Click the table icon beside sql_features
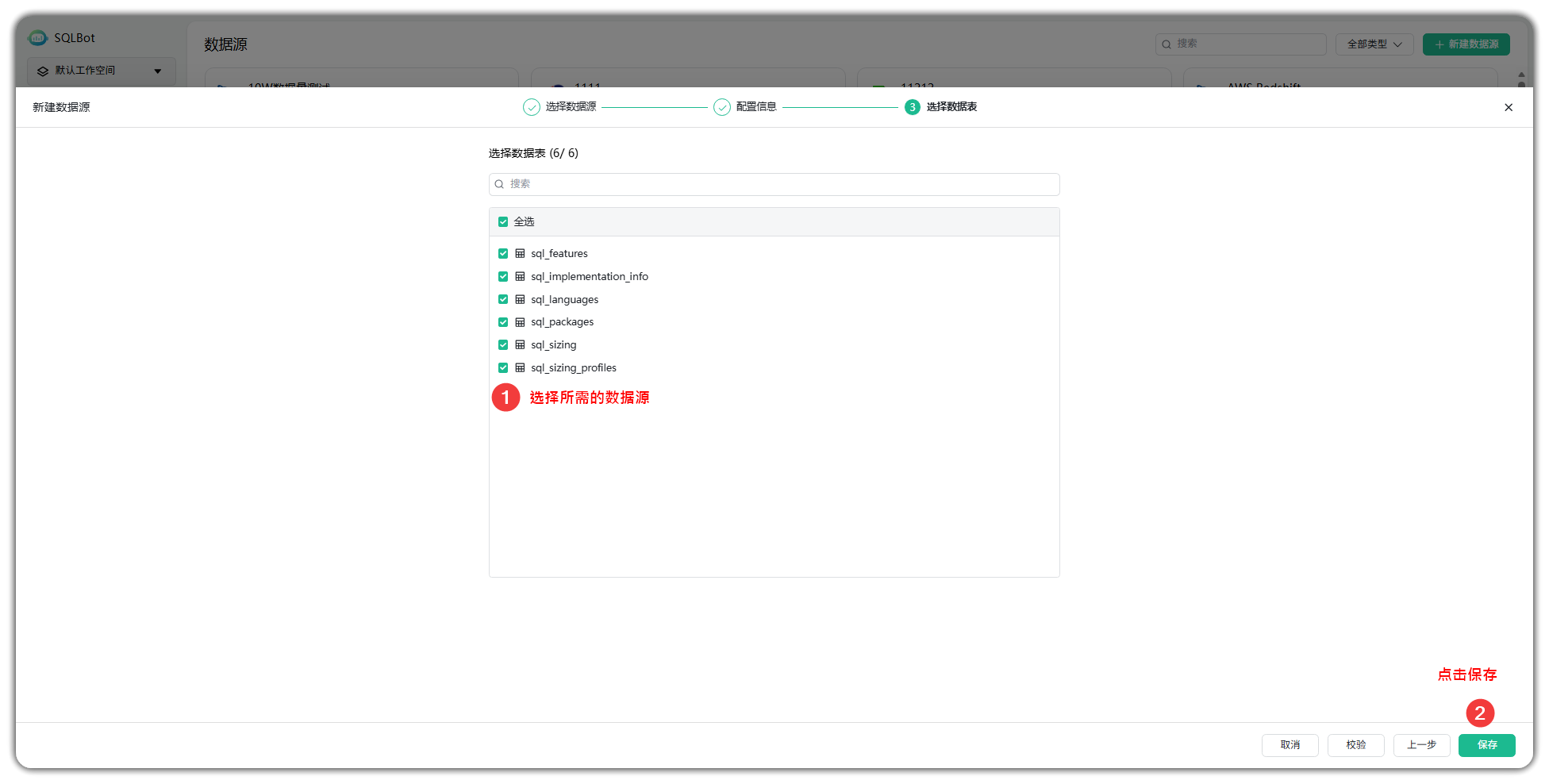The width and height of the screenshot is (1549, 784). [520, 253]
